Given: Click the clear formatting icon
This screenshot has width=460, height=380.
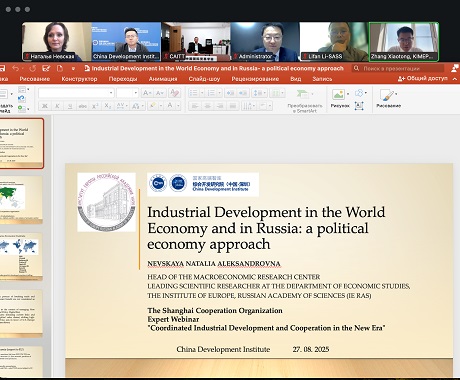Looking at the screenshot, I should coord(174,93).
